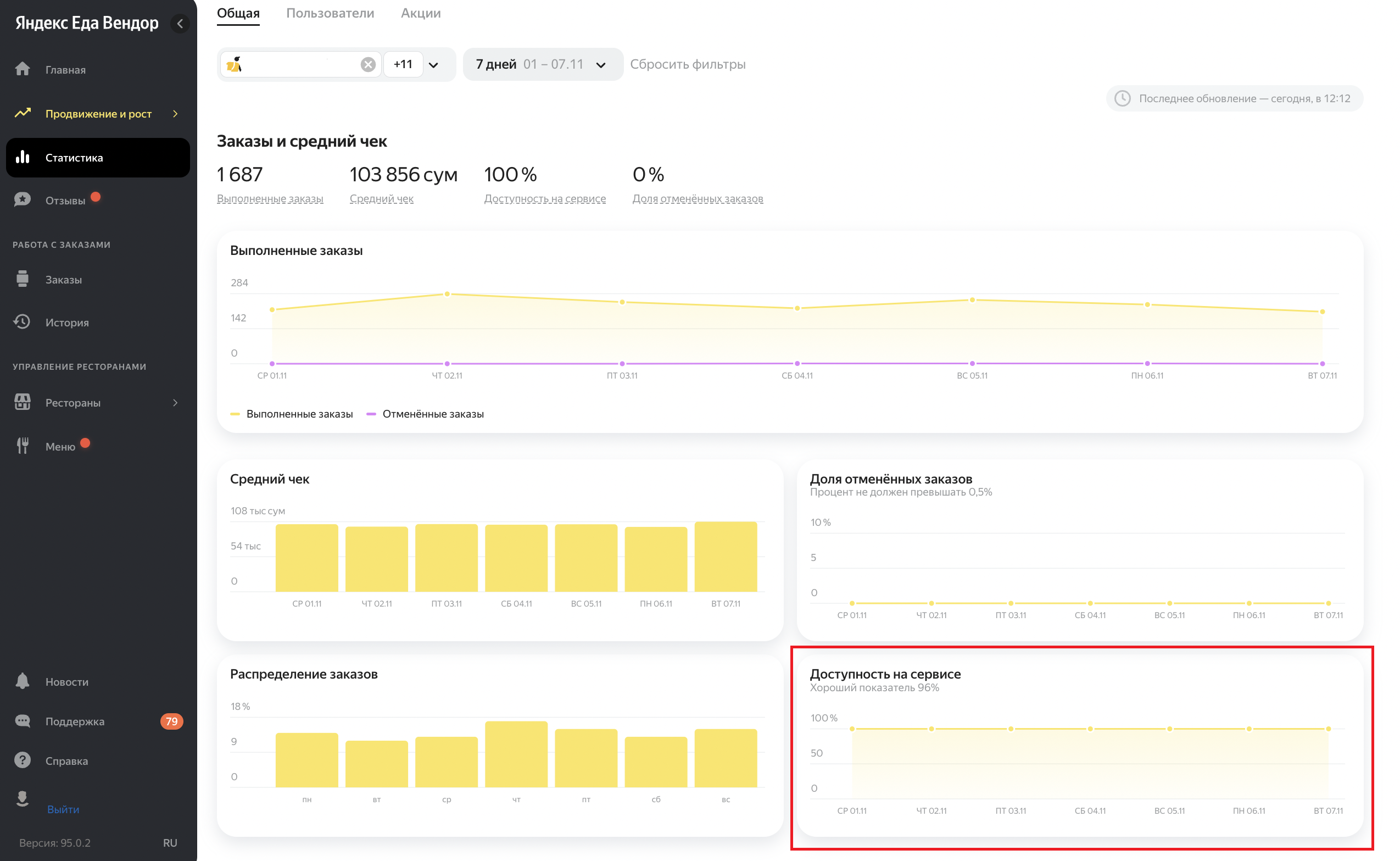The height and width of the screenshot is (861, 1400).
Task: Click the Справка question mark icon
Action: tap(22, 761)
